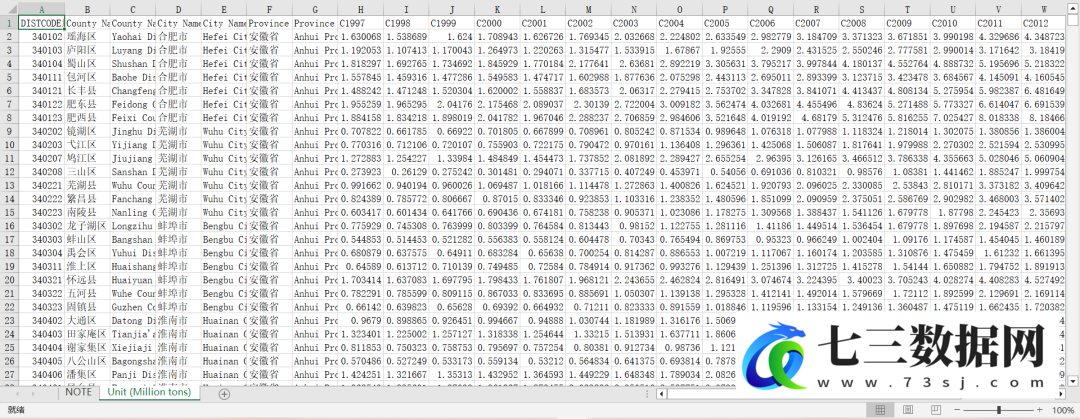
Task: Select value 0.273923 in Sanshan row
Action: [x=360, y=172]
